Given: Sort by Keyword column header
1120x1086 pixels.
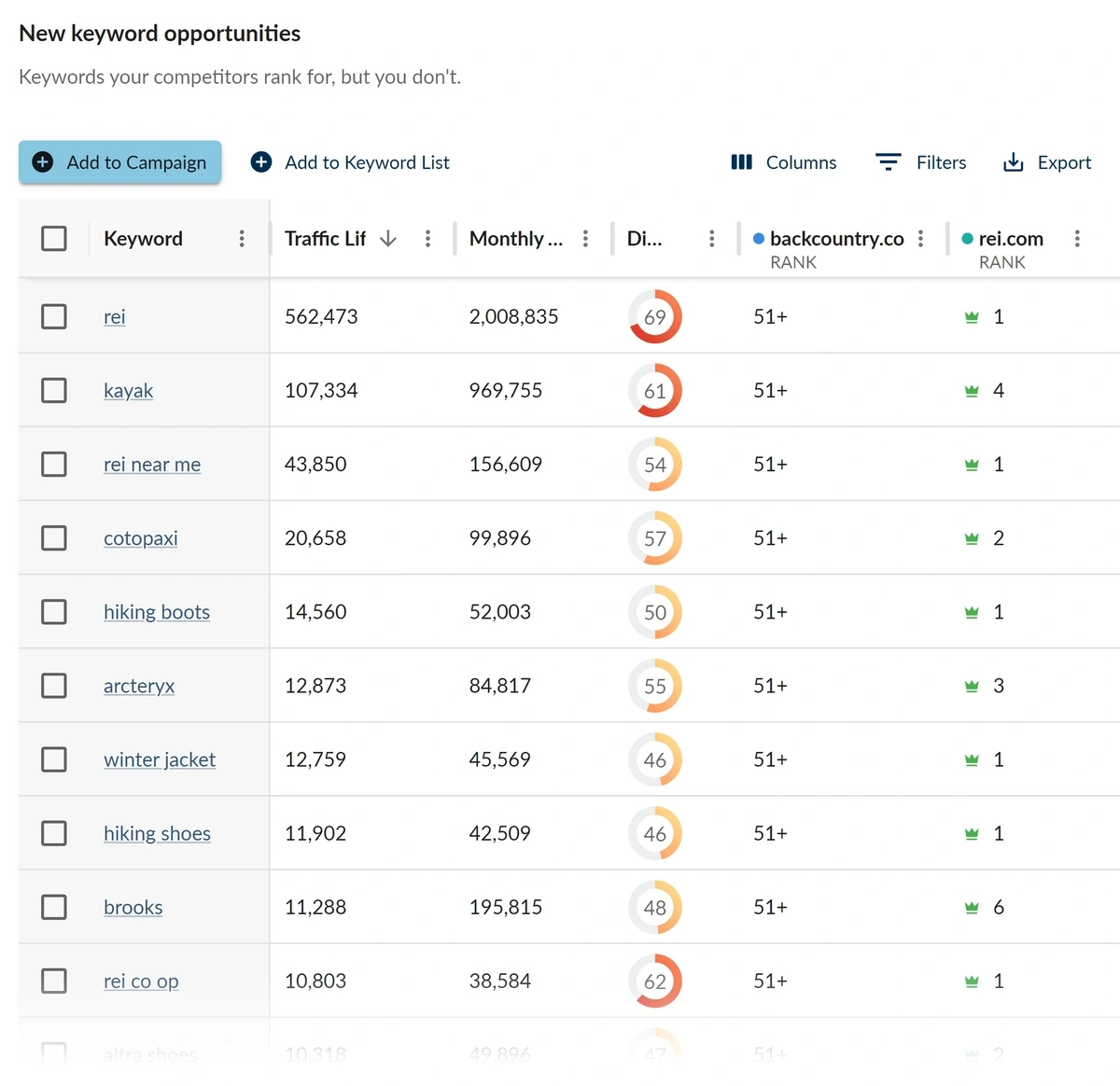Looking at the screenshot, I should tap(143, 239).
